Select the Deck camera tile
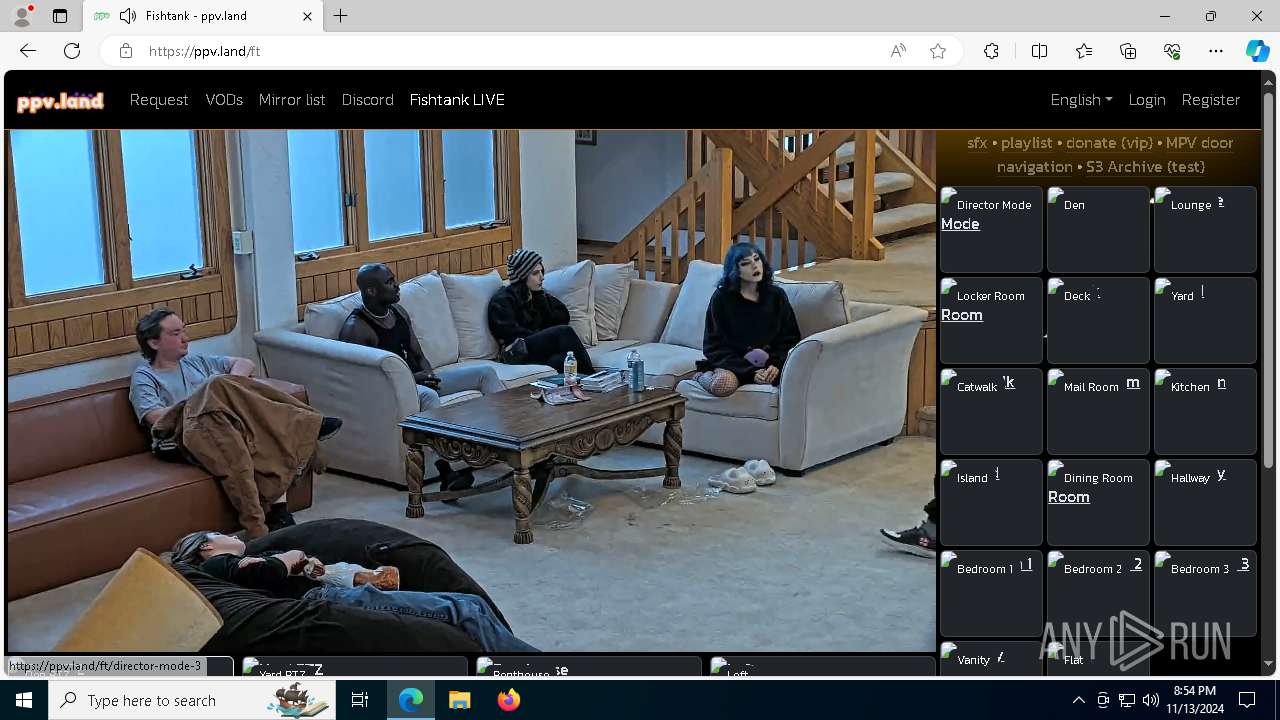The image size is (1280, 720). pyautogui.click(x=1098, y=320)
